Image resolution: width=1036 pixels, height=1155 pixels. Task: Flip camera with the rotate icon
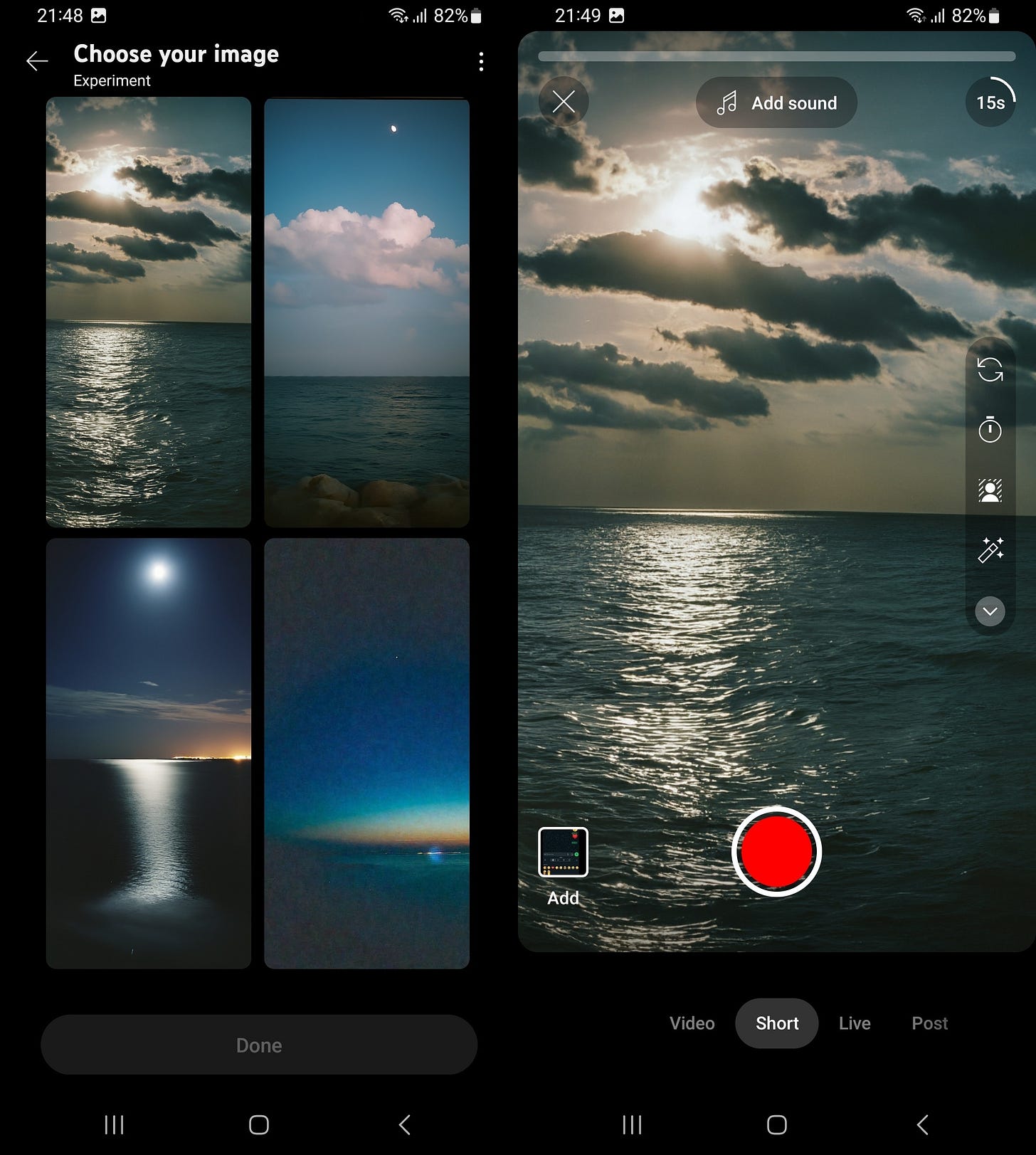[990, 370]
